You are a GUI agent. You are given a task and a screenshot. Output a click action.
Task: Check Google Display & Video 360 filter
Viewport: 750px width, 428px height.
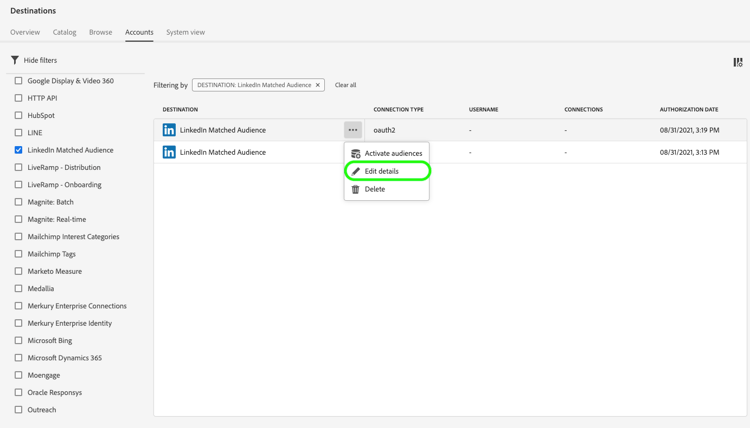pyautogui.click(x=18, y=81)
